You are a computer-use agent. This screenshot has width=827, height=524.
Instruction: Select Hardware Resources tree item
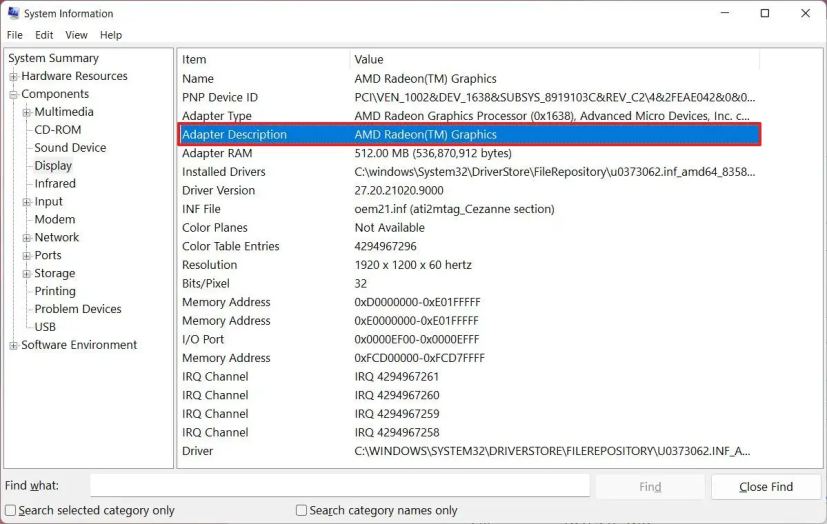[x=74, y=76]
